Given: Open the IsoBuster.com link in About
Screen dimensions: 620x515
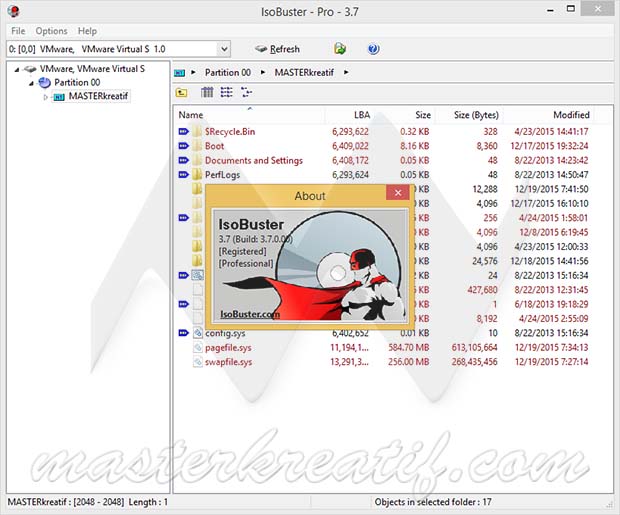Looking at the screenshot, I should (x=250, y=314).
